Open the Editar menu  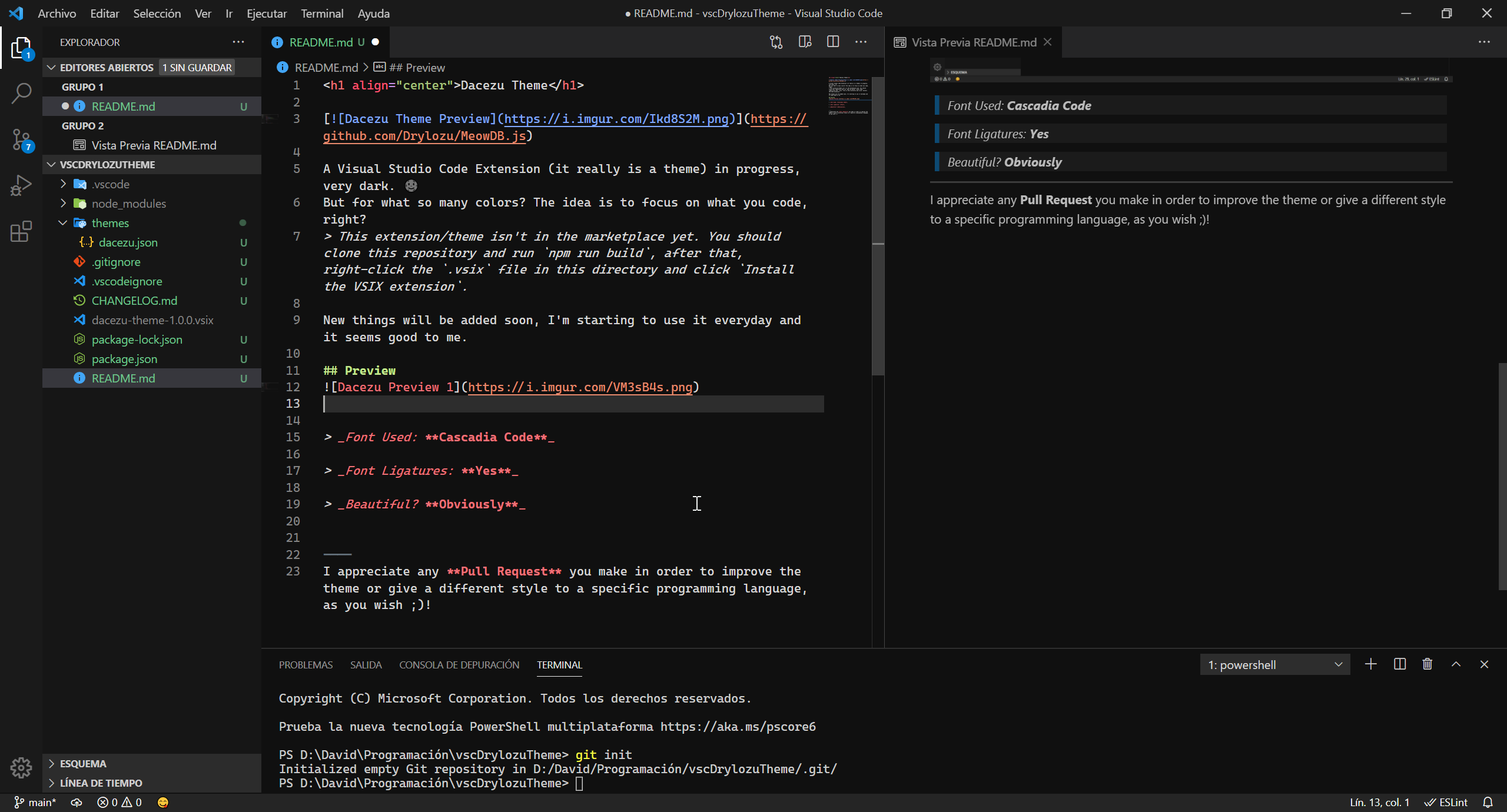click(x=105, y=13)
